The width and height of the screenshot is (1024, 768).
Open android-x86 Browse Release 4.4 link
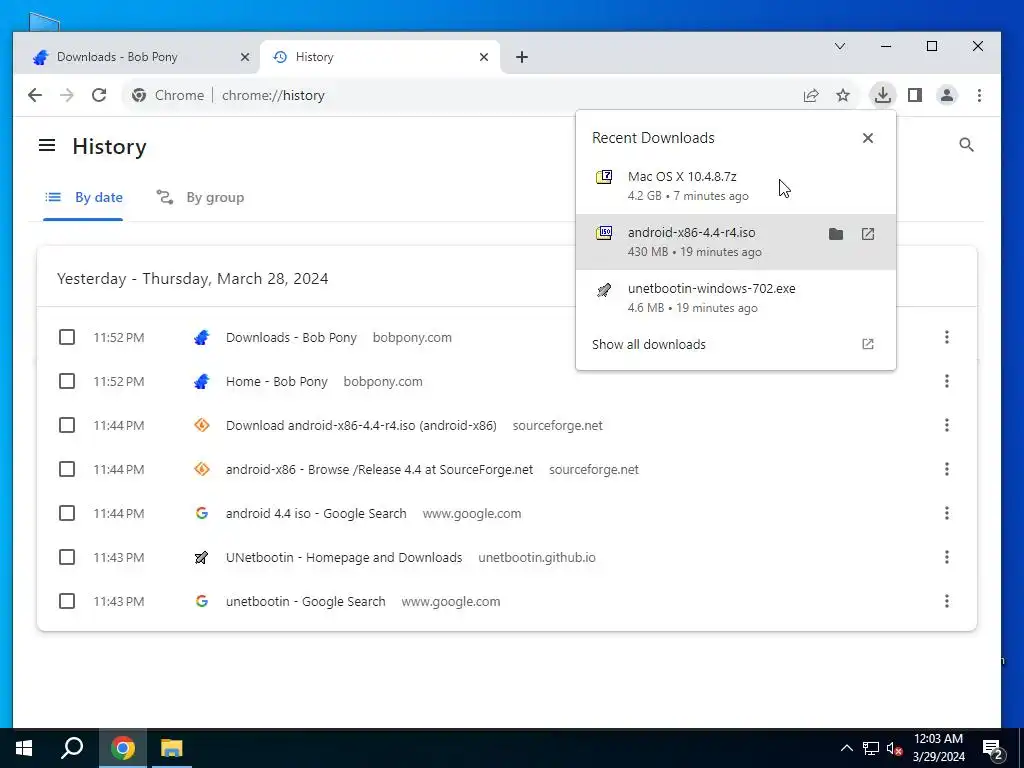point(379,470)
